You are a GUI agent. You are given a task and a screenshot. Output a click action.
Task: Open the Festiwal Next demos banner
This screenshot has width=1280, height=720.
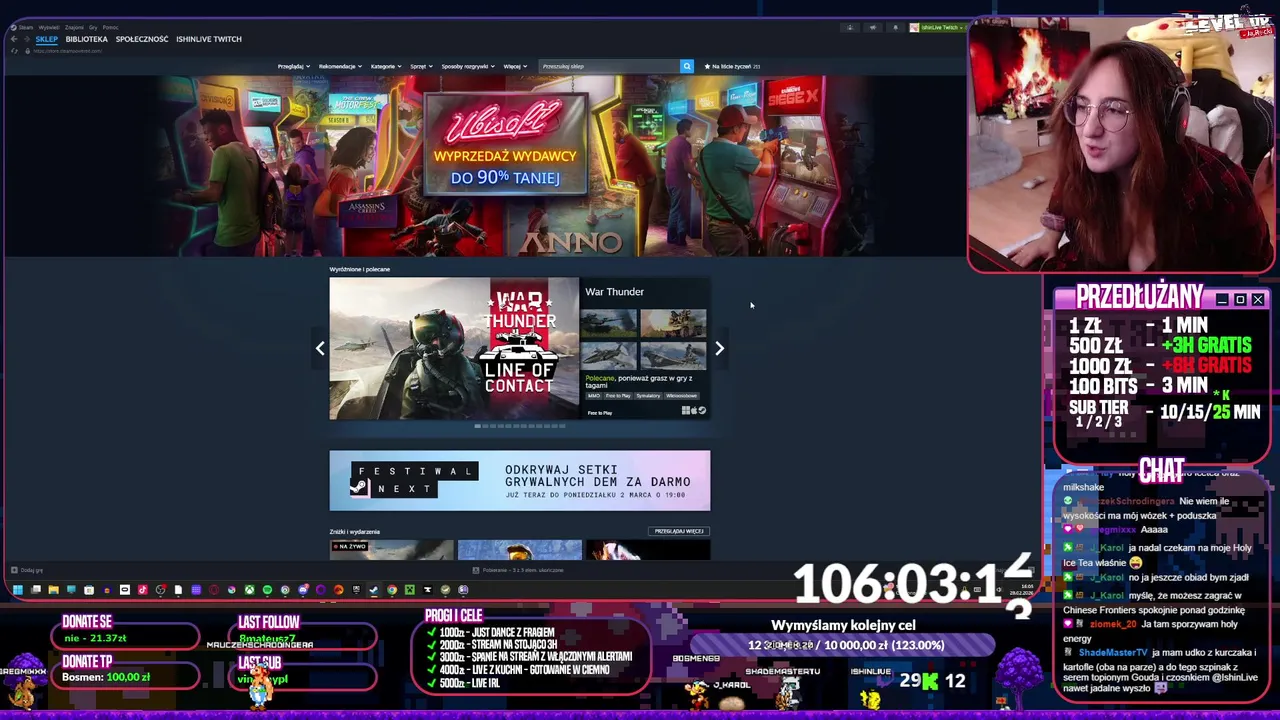pyautogui.click(x=520, y=480)
